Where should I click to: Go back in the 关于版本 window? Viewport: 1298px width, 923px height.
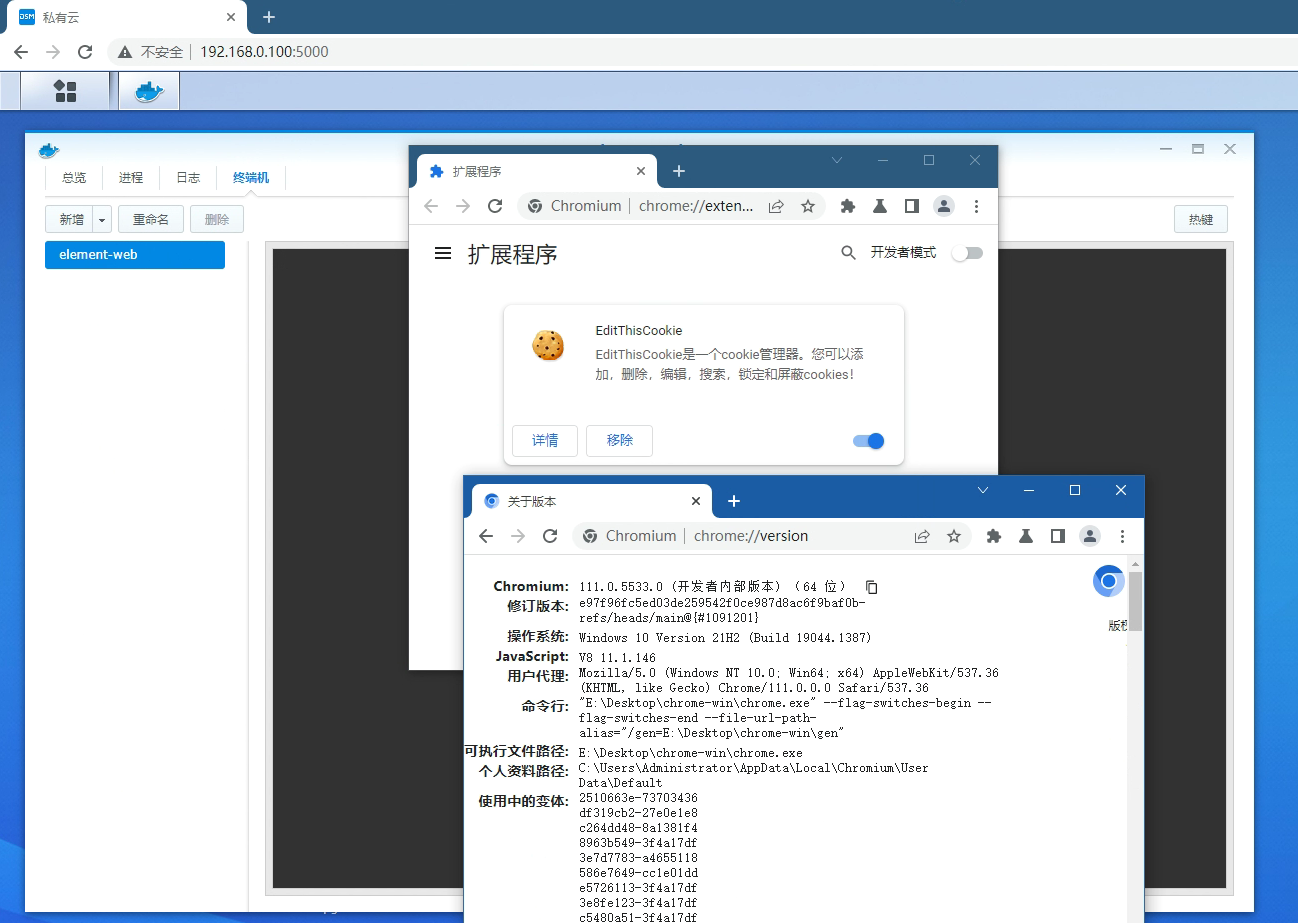[486, 536]
